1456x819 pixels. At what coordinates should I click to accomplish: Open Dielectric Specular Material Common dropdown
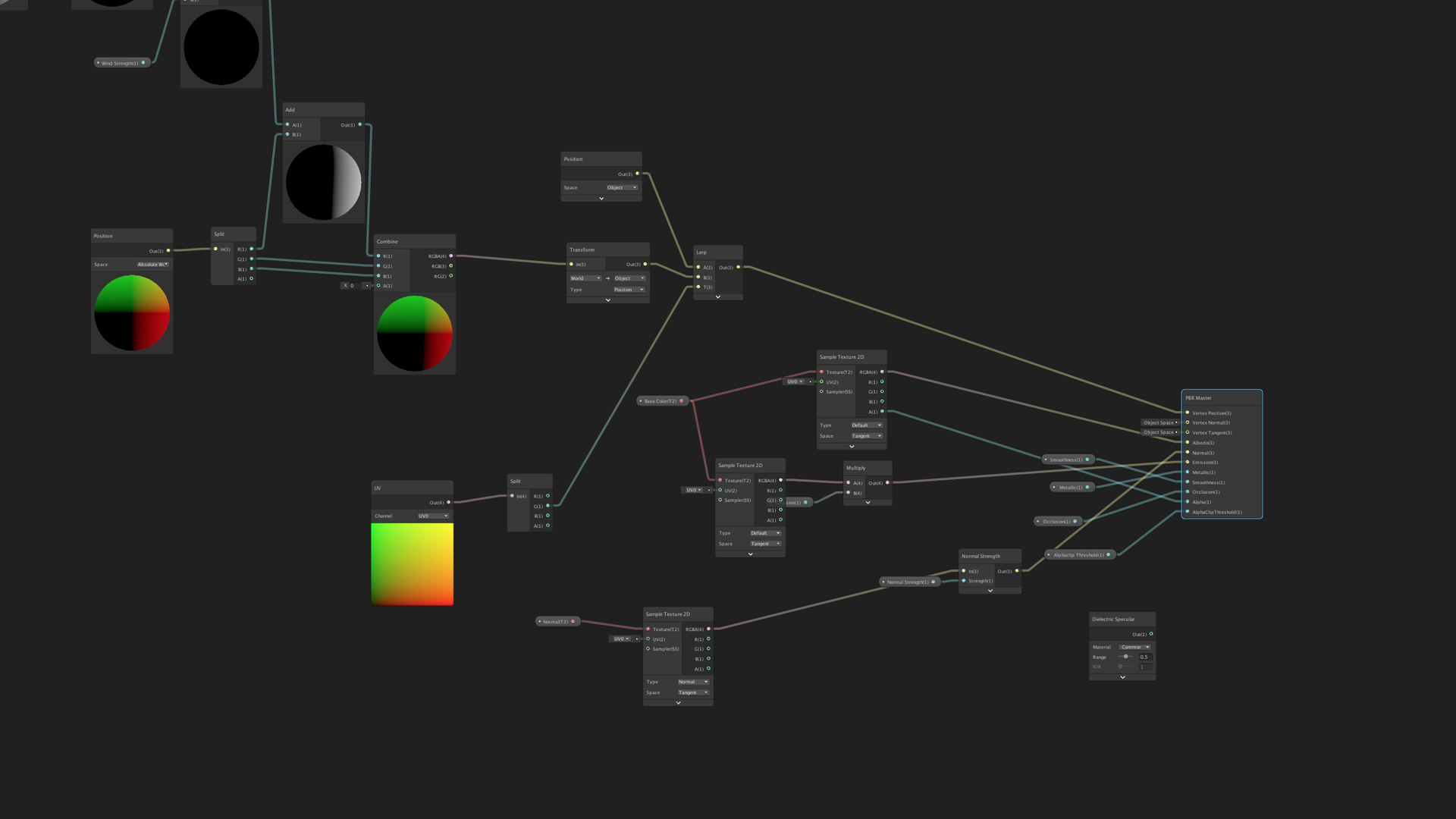1135,647
